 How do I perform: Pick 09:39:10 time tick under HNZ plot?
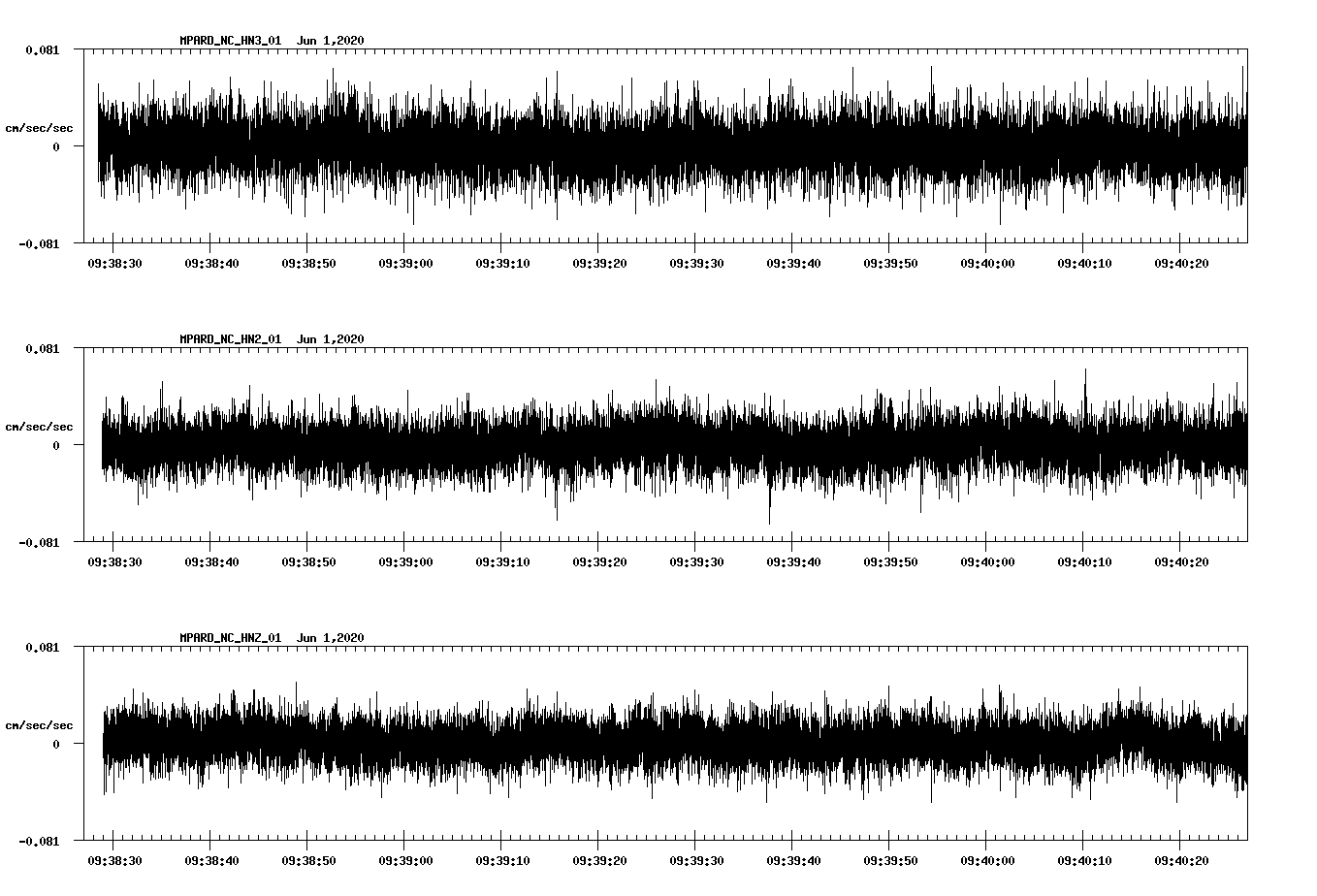click(502, 860)
